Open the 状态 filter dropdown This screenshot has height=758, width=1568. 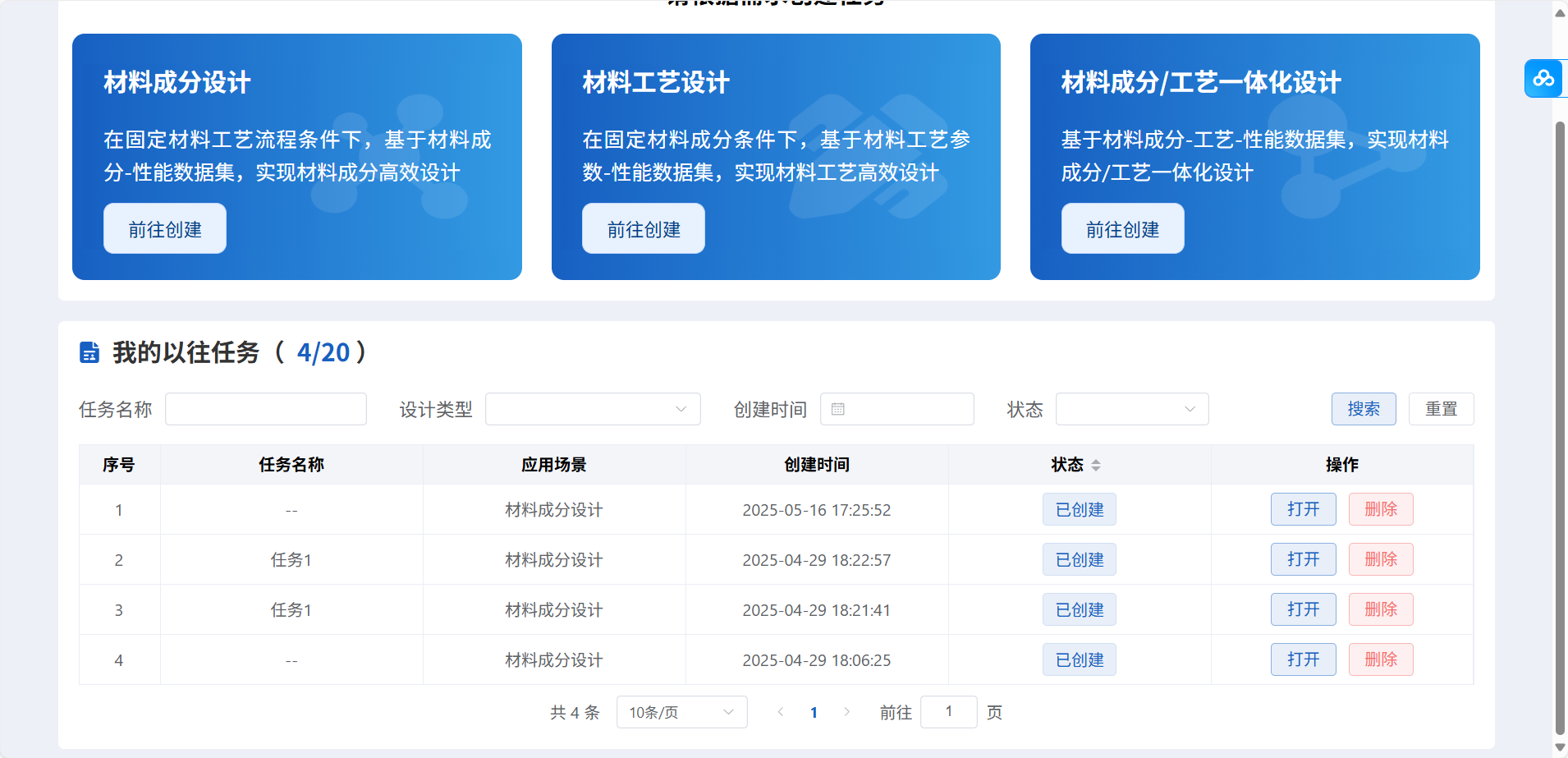pos(1131,409)
